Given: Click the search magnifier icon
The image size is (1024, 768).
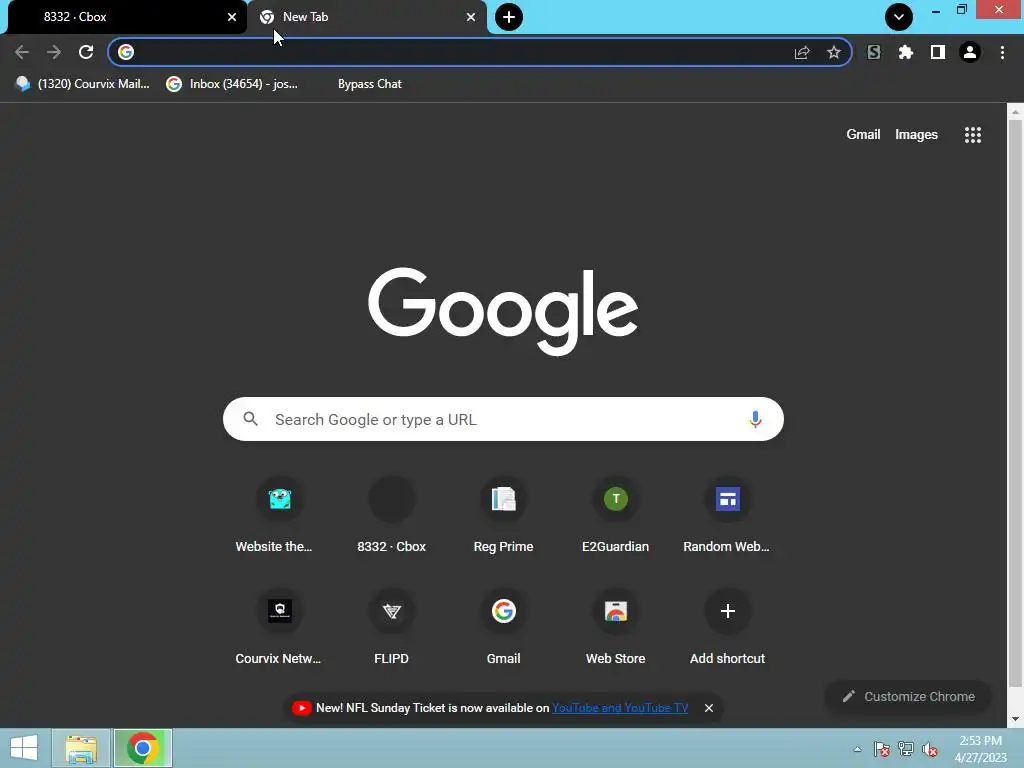Looking at the screenshot, I should pos(251,419).
